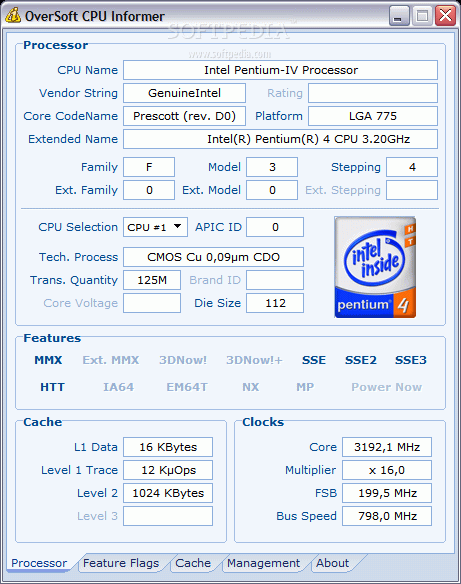Click the SSE2 feature label
This screenshot has width=461, height=584.
pos(361,360)
